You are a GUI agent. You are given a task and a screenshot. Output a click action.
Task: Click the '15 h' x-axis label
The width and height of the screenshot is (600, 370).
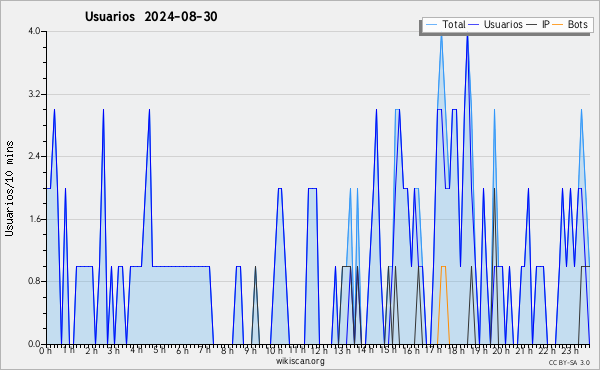388,350
